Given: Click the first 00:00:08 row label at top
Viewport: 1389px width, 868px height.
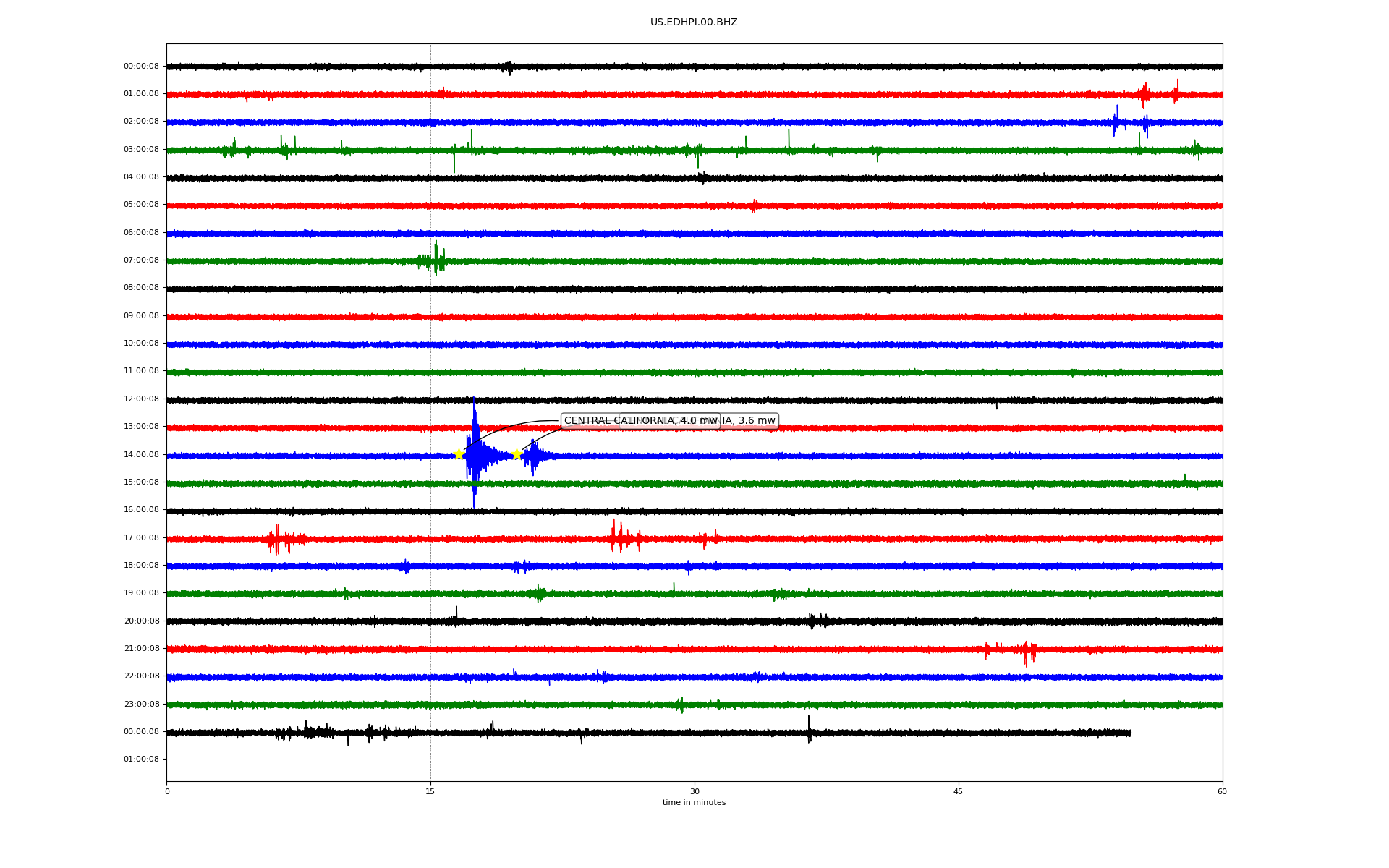Looking at the screenshot, I should (141, 66).
